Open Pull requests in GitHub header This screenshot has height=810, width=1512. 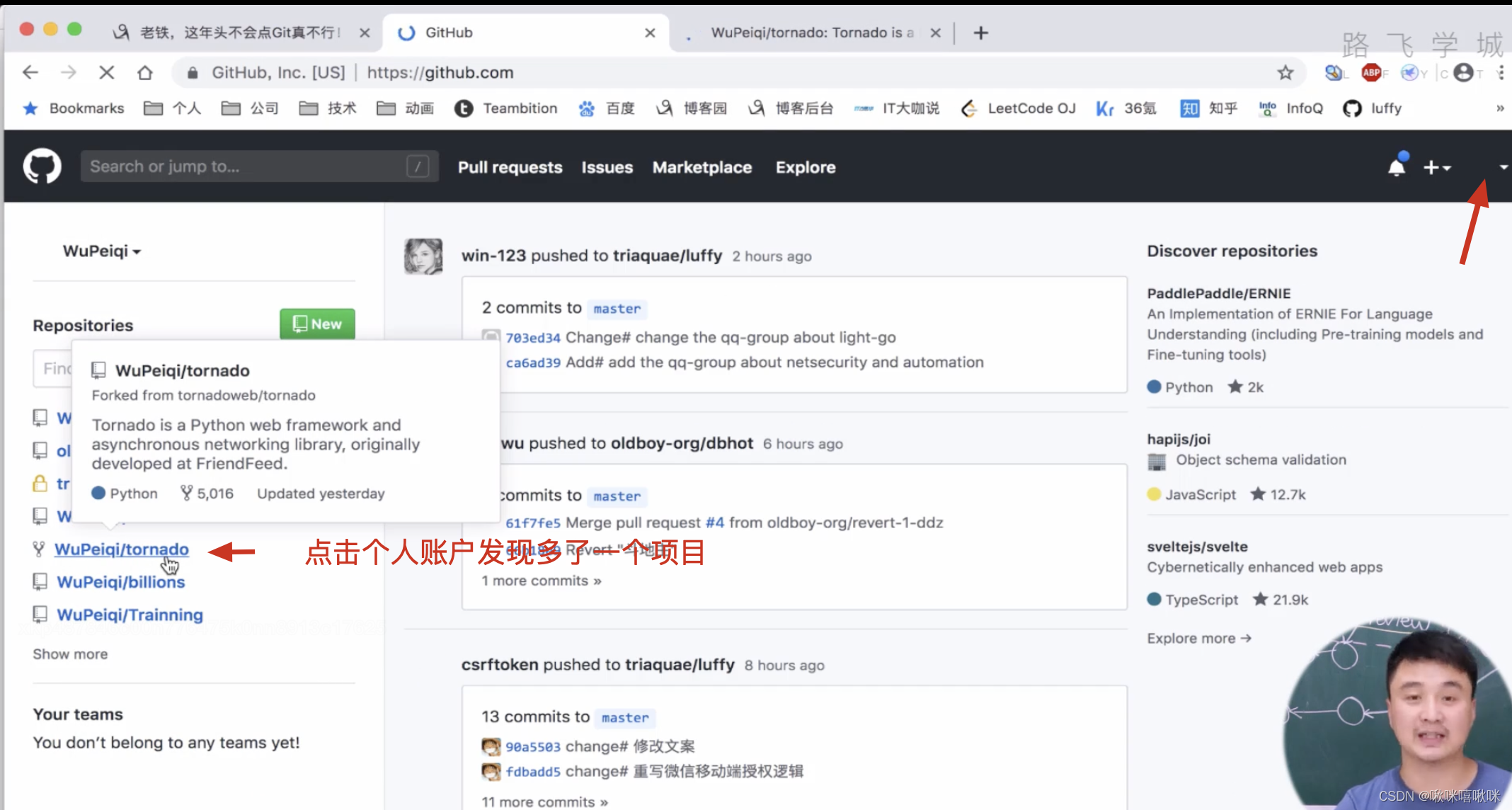(x=510, y=167)
